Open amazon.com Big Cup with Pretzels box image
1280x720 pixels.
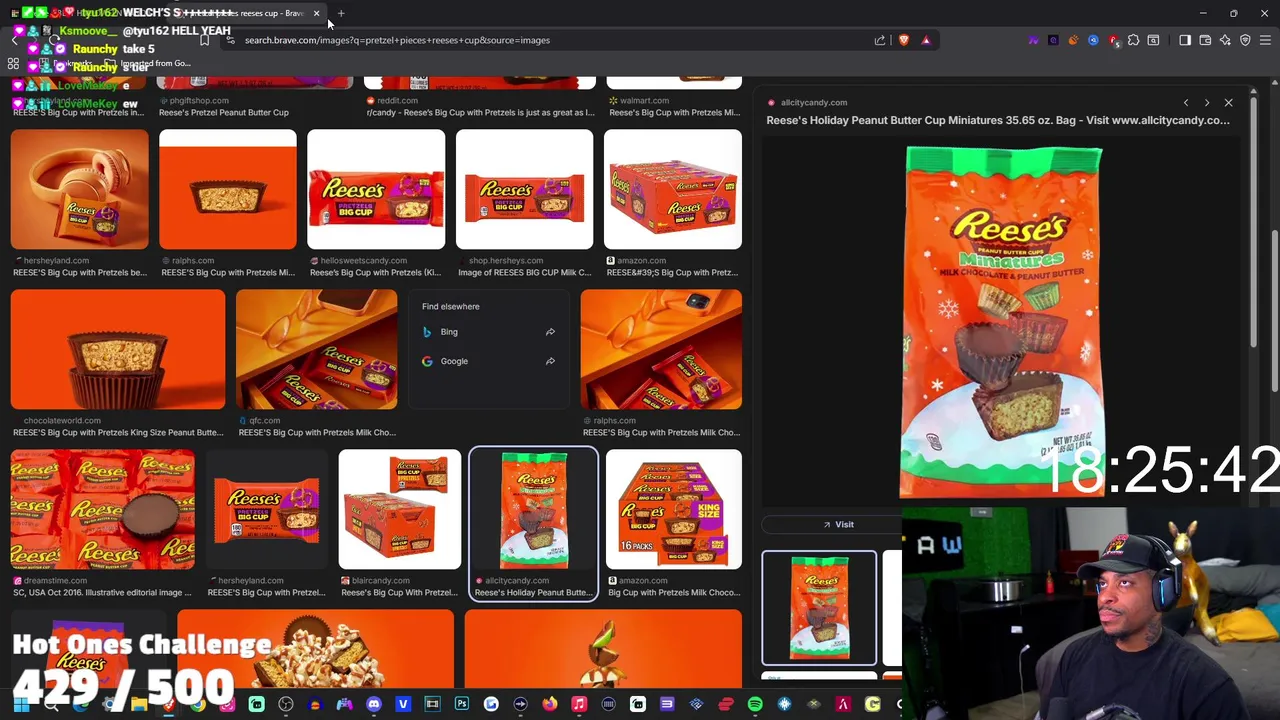[673, 189]
